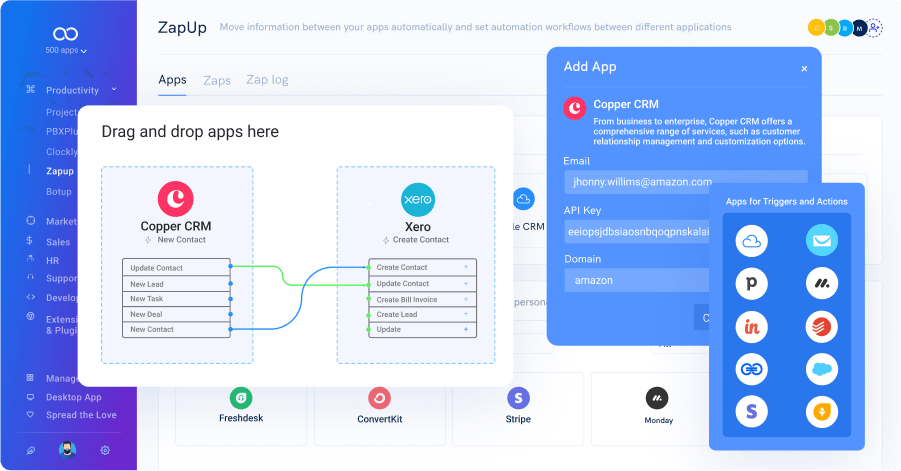Open Zapup in the sidebar
901x471 pixels.
[x=60, y=171]
